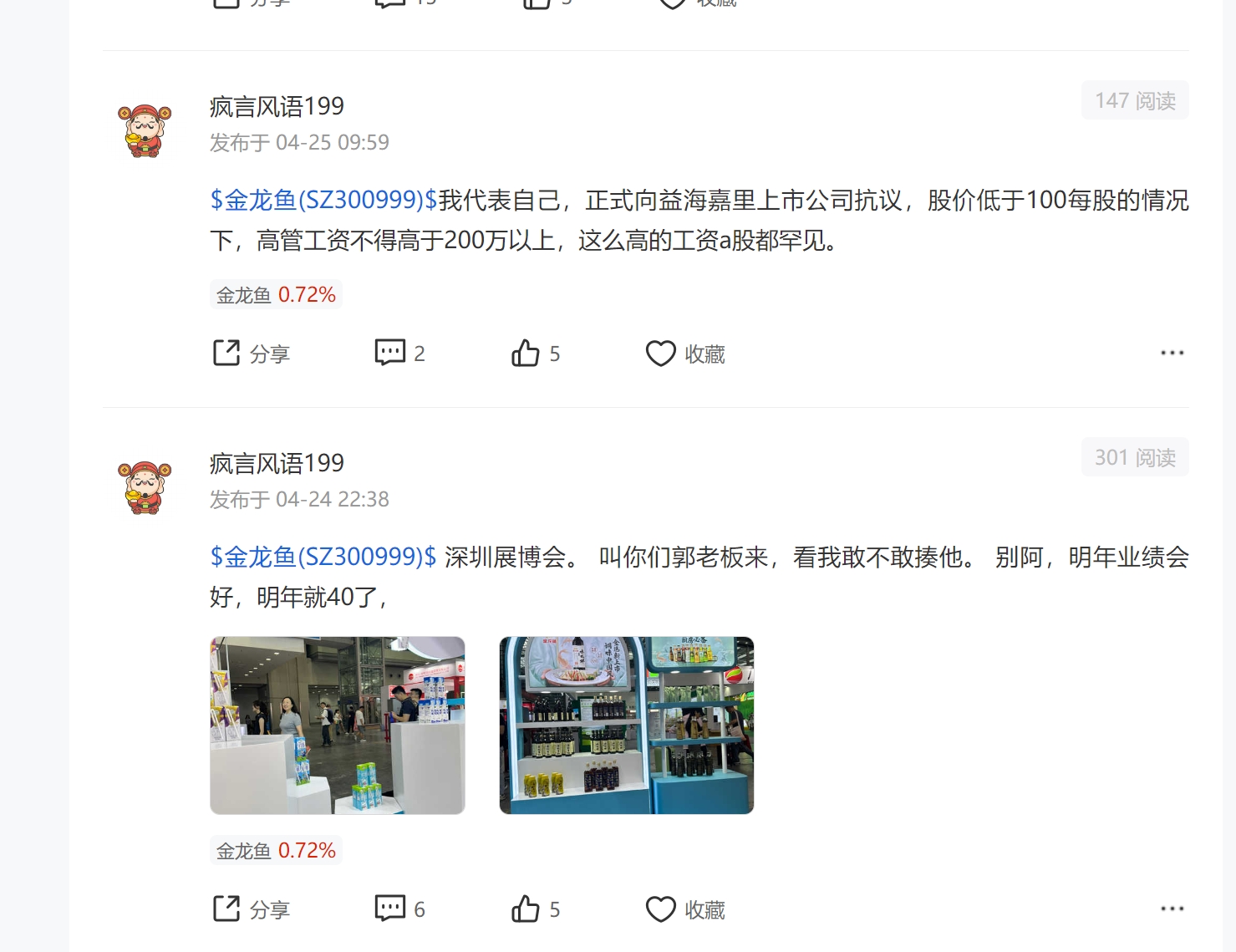The width and height of the screenshot is (1236, 952).
Task: Click $金龙鱼(SZ300999)$ link in 深圳展博会 post
Action: tap(323, 557)
